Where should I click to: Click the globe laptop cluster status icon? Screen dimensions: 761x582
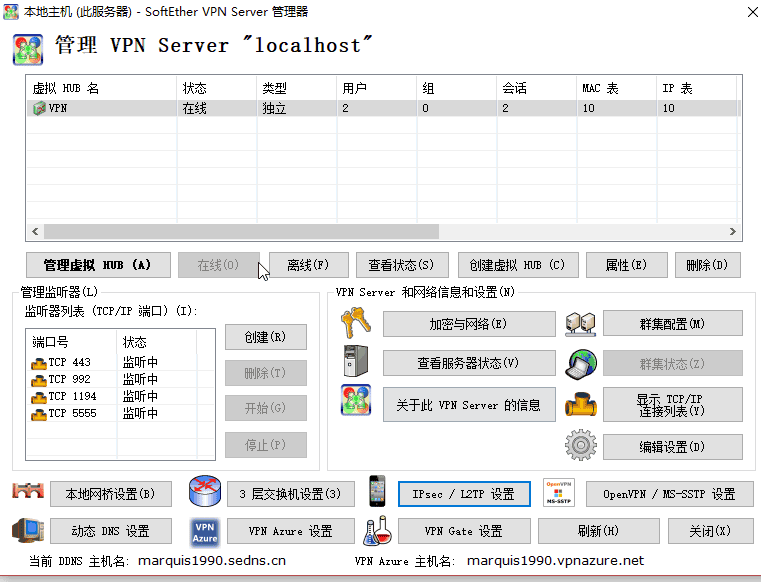pyautogui.click(x=580, y=364)
